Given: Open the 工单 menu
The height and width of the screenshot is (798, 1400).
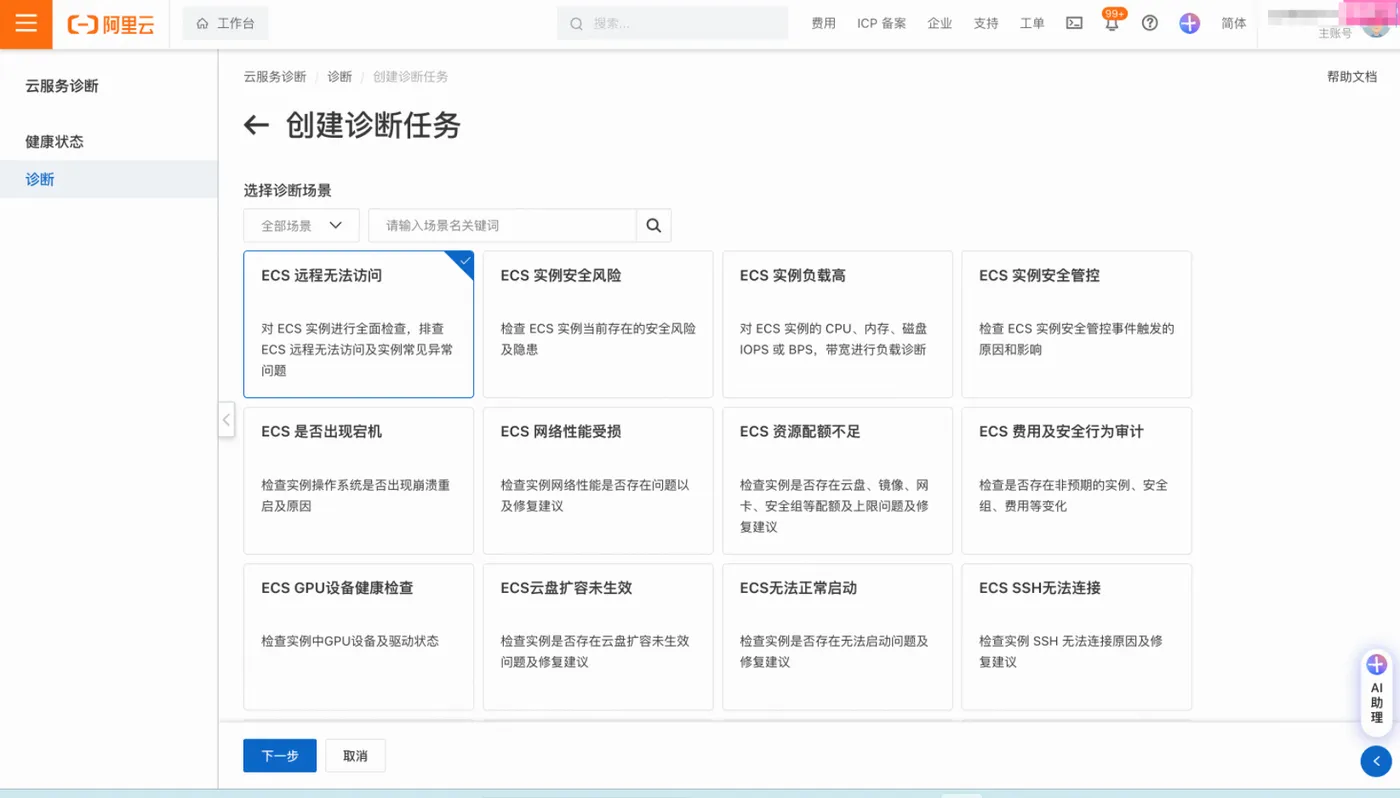Looking at the screenshot, I should (1032, 23).
